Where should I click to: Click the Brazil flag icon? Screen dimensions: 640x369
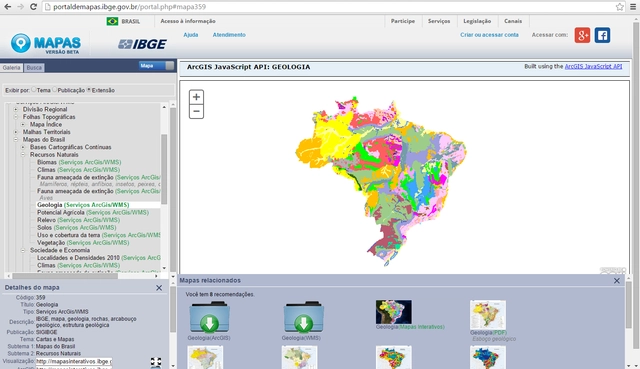[x=112, y=21]
